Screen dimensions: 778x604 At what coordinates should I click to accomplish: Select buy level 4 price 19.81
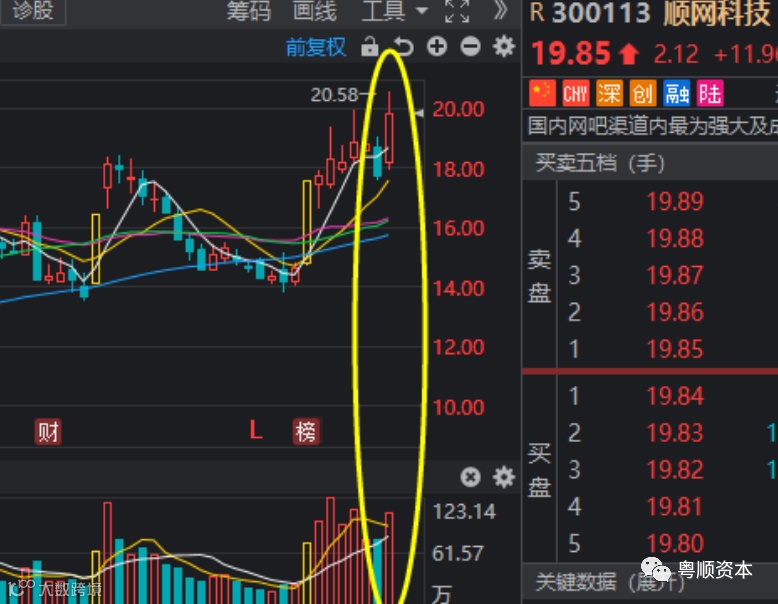click(675, 507)
